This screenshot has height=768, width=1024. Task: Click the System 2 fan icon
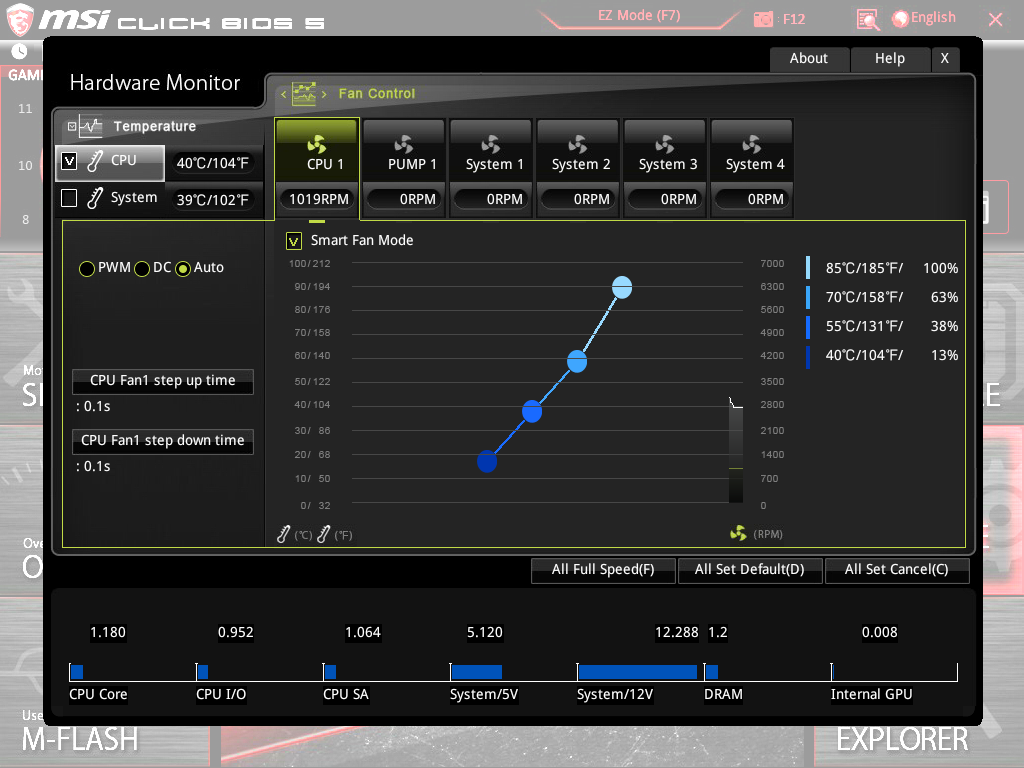pos(577,144)
